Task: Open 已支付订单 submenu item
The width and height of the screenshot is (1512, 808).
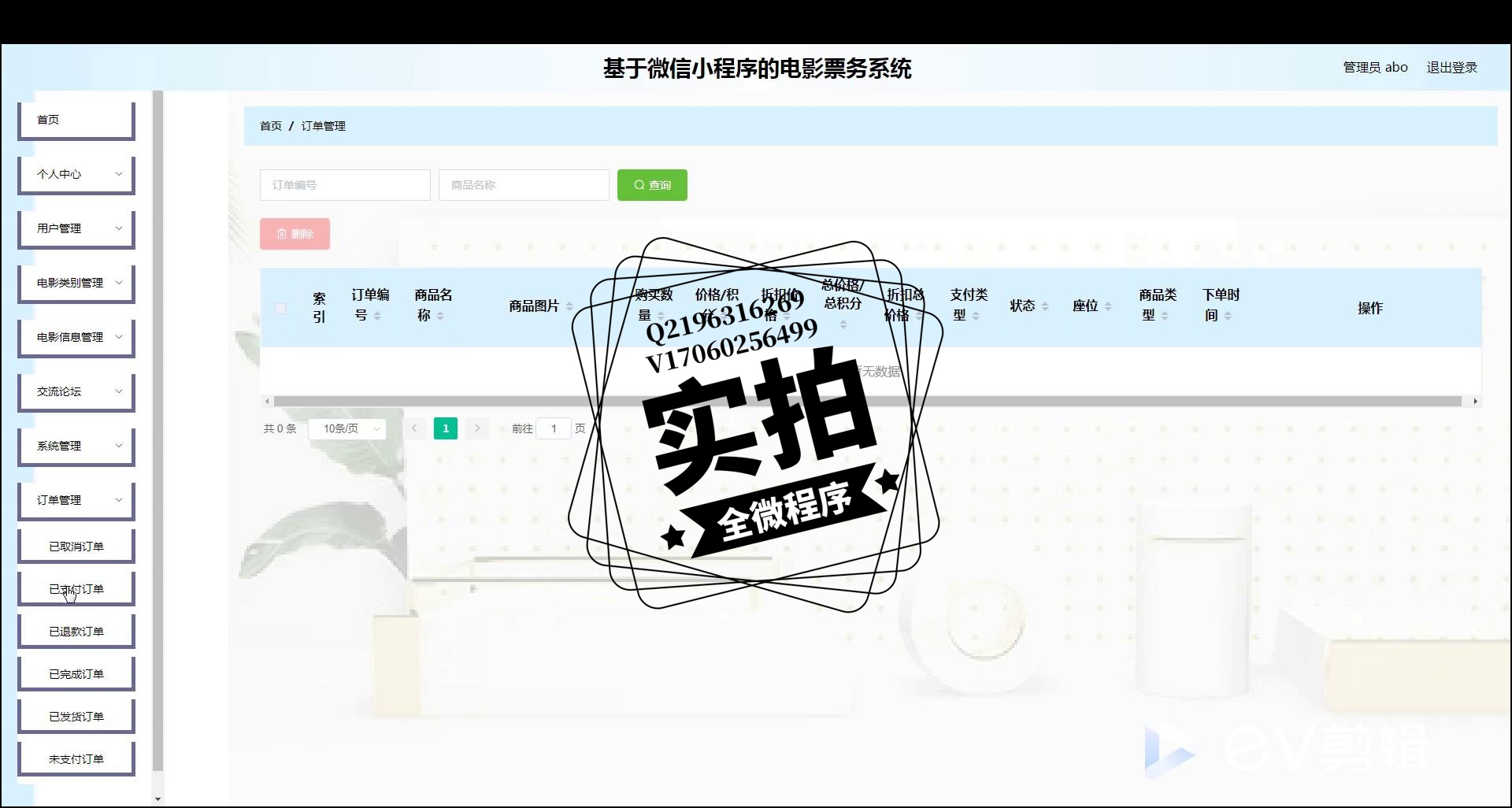Action: (76, 589)
